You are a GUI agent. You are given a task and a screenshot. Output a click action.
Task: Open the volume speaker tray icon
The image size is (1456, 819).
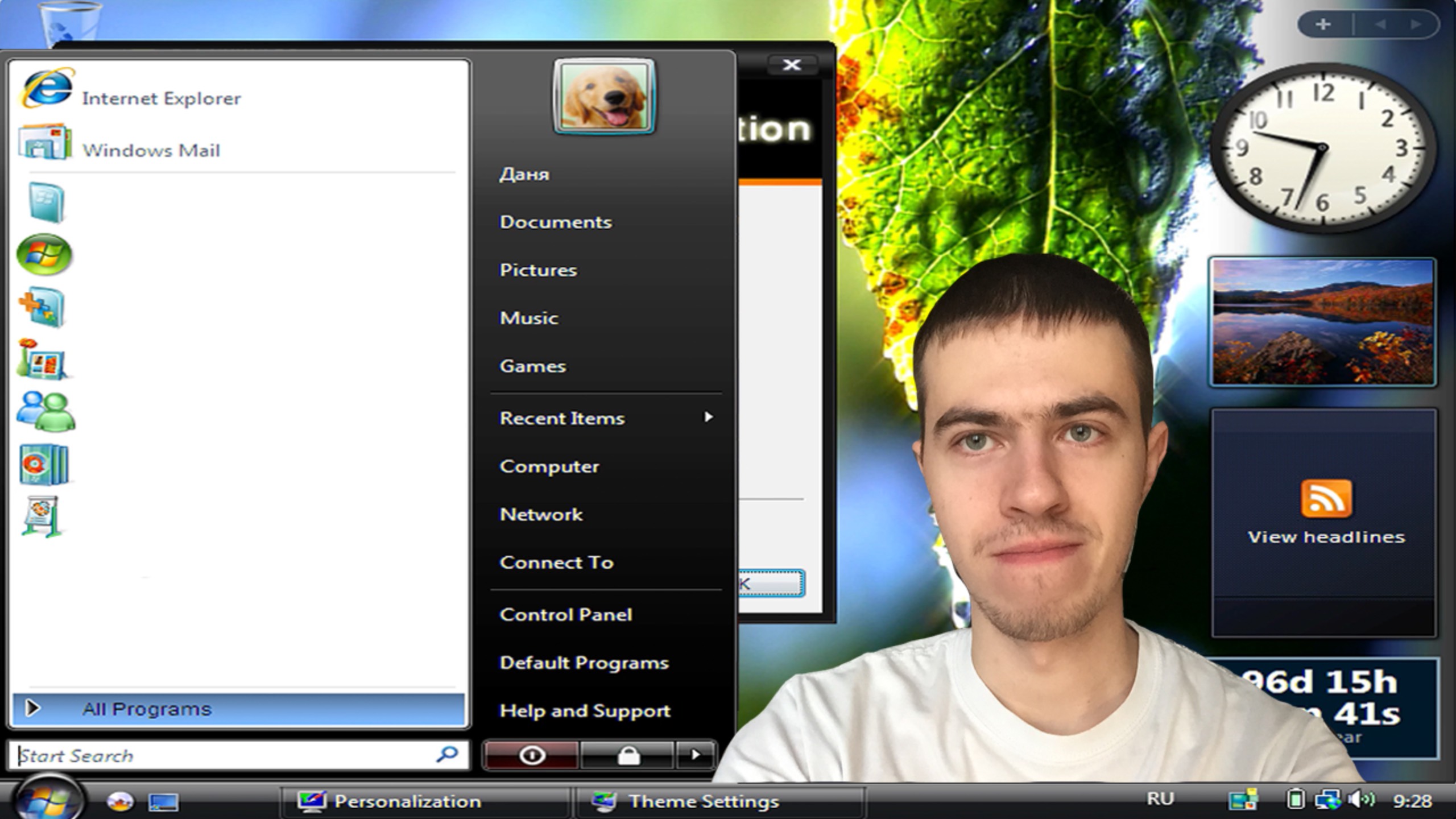coord(1361,800)
